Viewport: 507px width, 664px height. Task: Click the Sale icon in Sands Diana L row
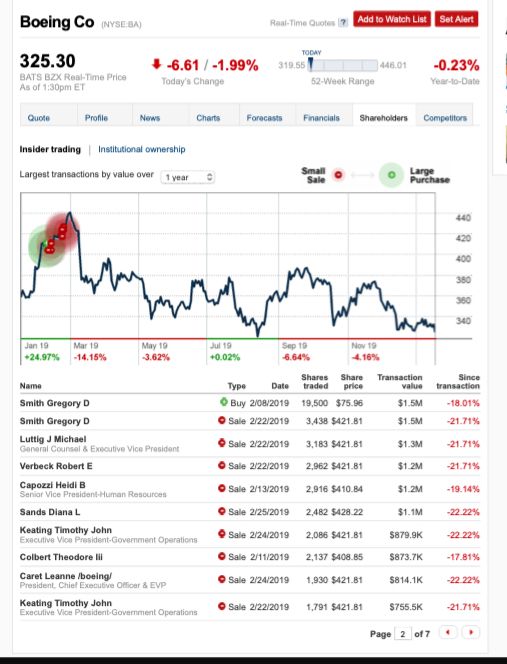click(x=221, y=511)
